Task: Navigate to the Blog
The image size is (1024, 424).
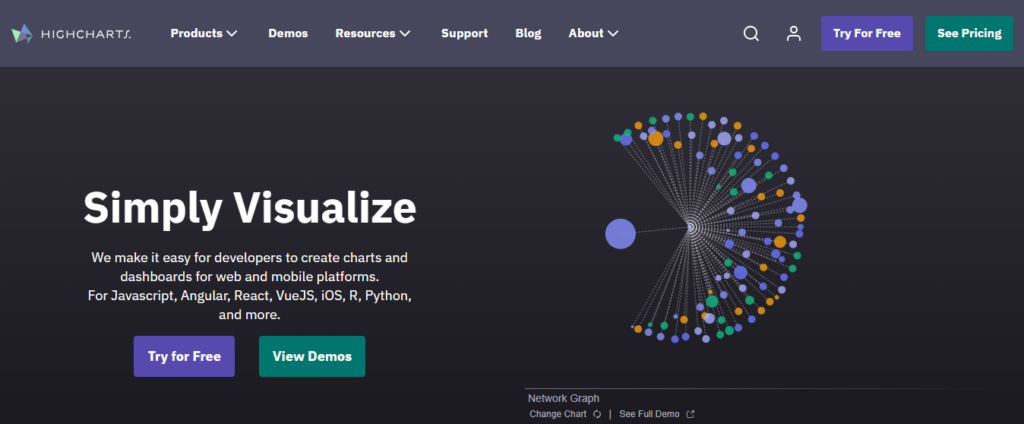Action: (x=528, y=33)
